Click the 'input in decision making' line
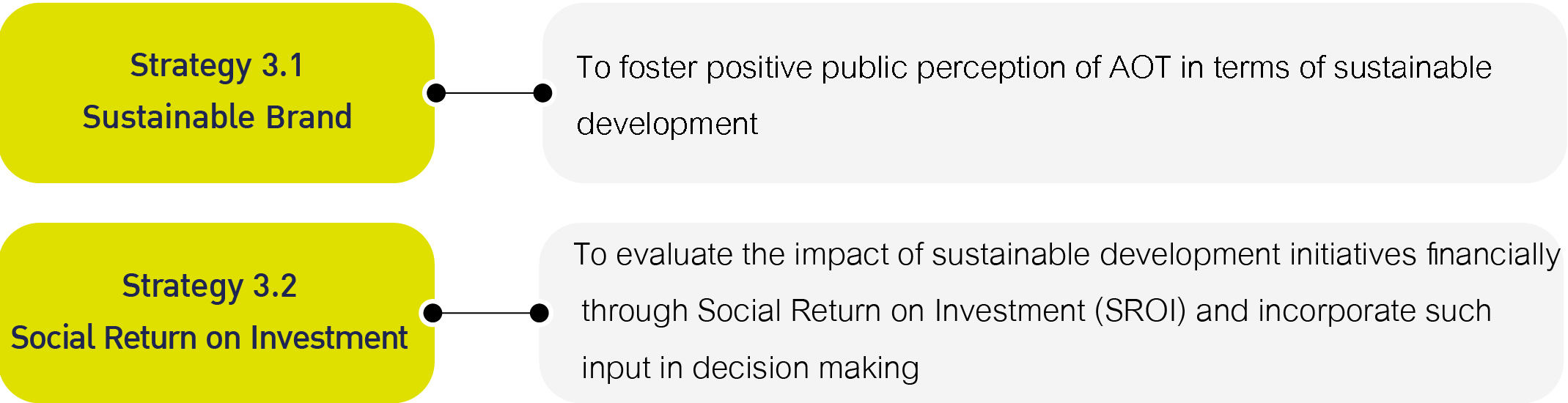Viewport: 1568px width, 403px height. click(750, 368)
